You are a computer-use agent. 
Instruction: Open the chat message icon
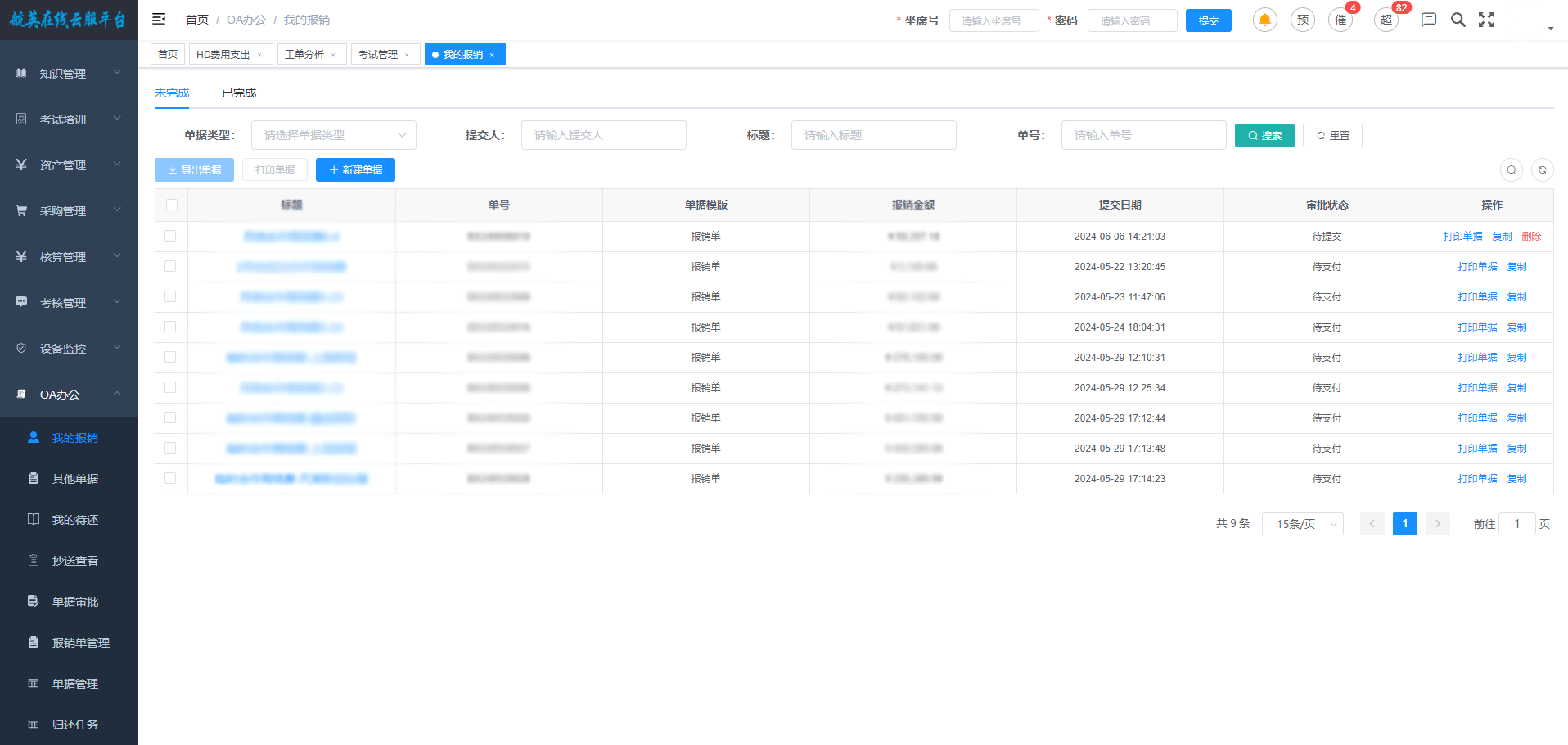[1428, 20]
